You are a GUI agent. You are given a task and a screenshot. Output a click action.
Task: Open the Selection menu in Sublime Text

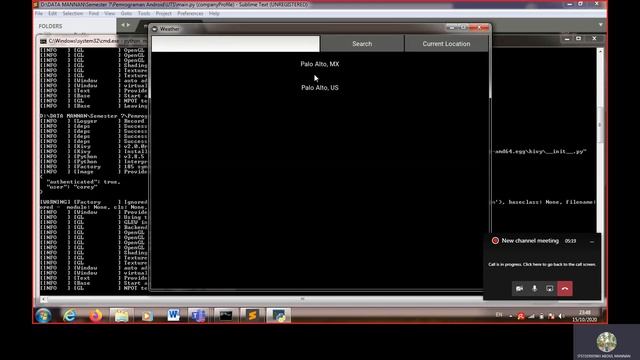click(x=73, y=13)
